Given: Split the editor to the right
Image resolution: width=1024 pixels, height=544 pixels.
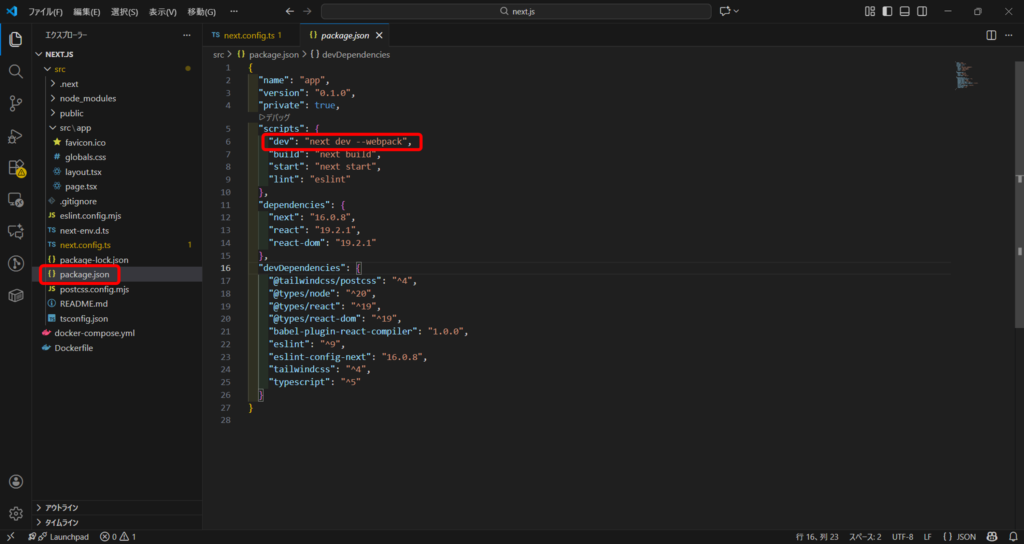Looking at the screenshot, I should point(991,35).
